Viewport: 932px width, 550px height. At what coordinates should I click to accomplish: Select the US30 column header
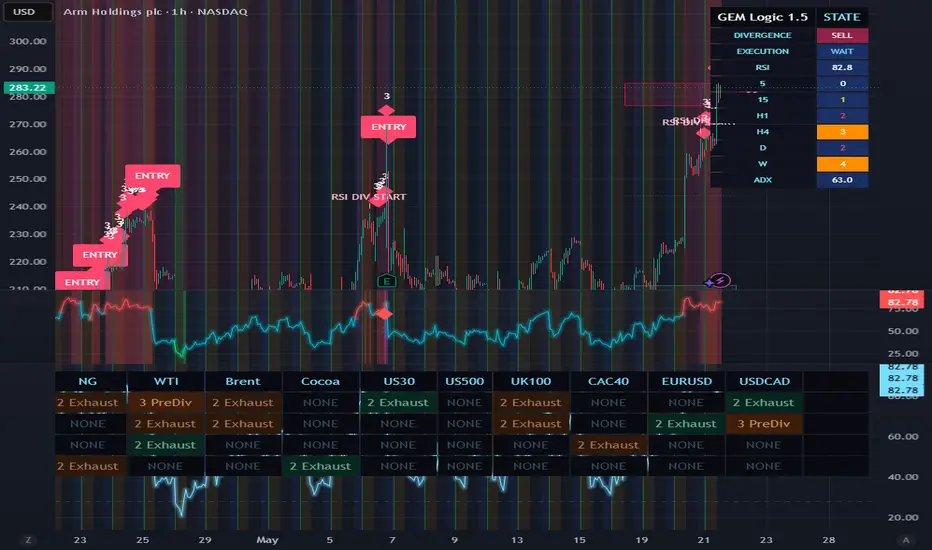[x=399, y=381]
